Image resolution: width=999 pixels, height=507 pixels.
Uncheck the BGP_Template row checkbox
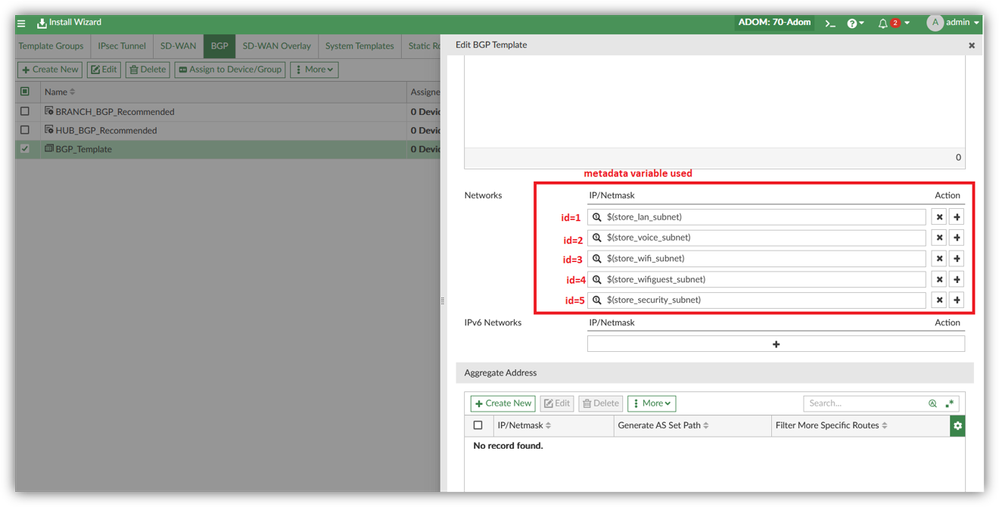[25, 149]
